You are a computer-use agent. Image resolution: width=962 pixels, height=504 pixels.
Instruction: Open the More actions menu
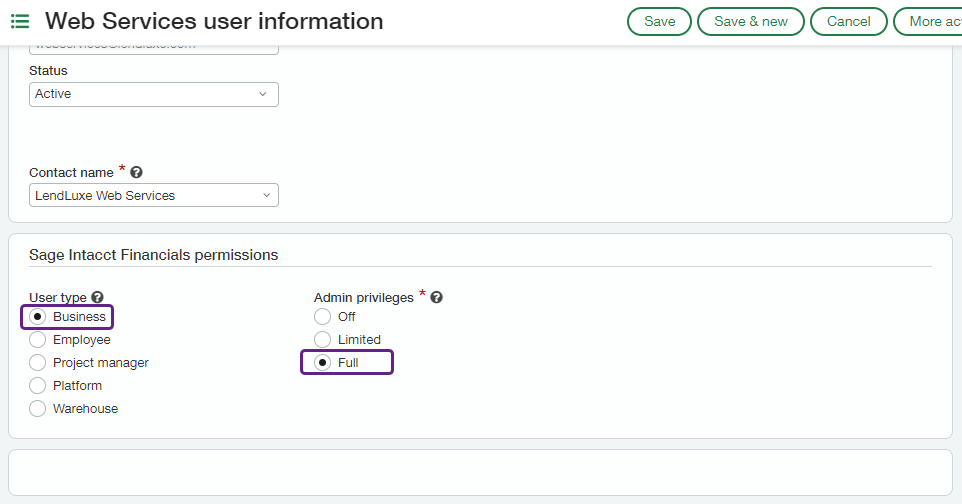coord(930,21)
